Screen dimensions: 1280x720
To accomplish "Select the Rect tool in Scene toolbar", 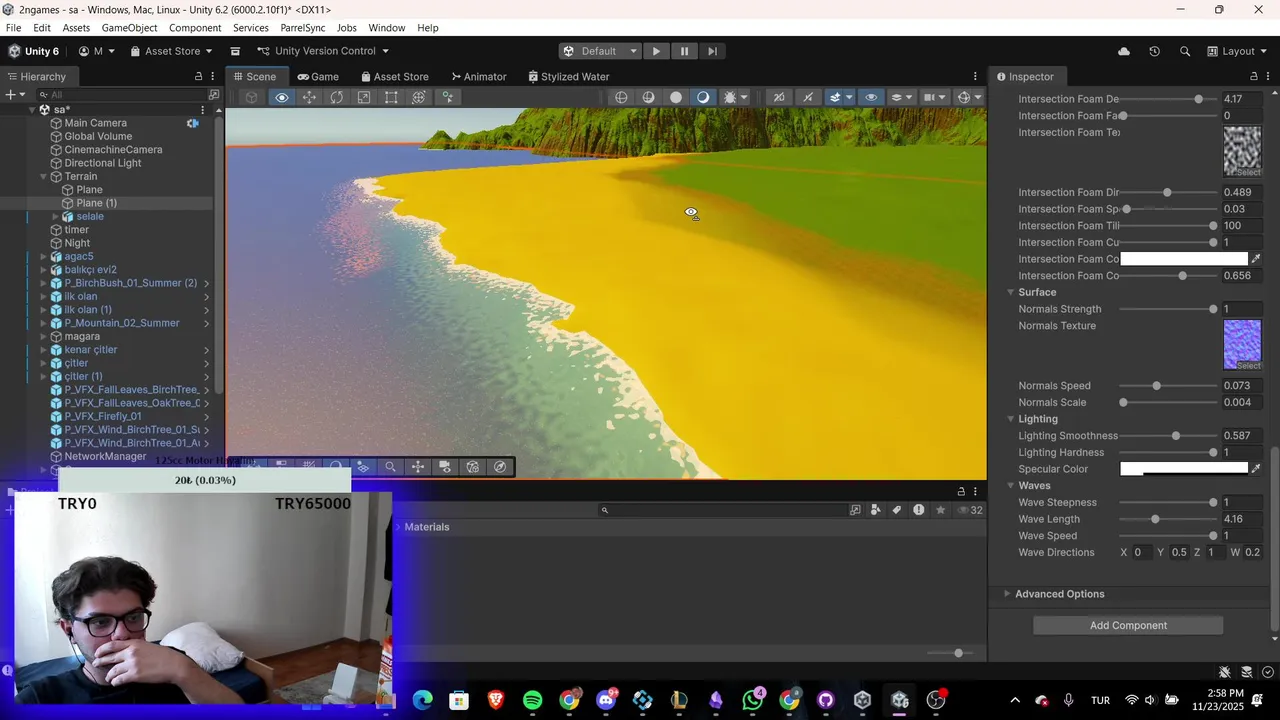I will pos(391,97).
